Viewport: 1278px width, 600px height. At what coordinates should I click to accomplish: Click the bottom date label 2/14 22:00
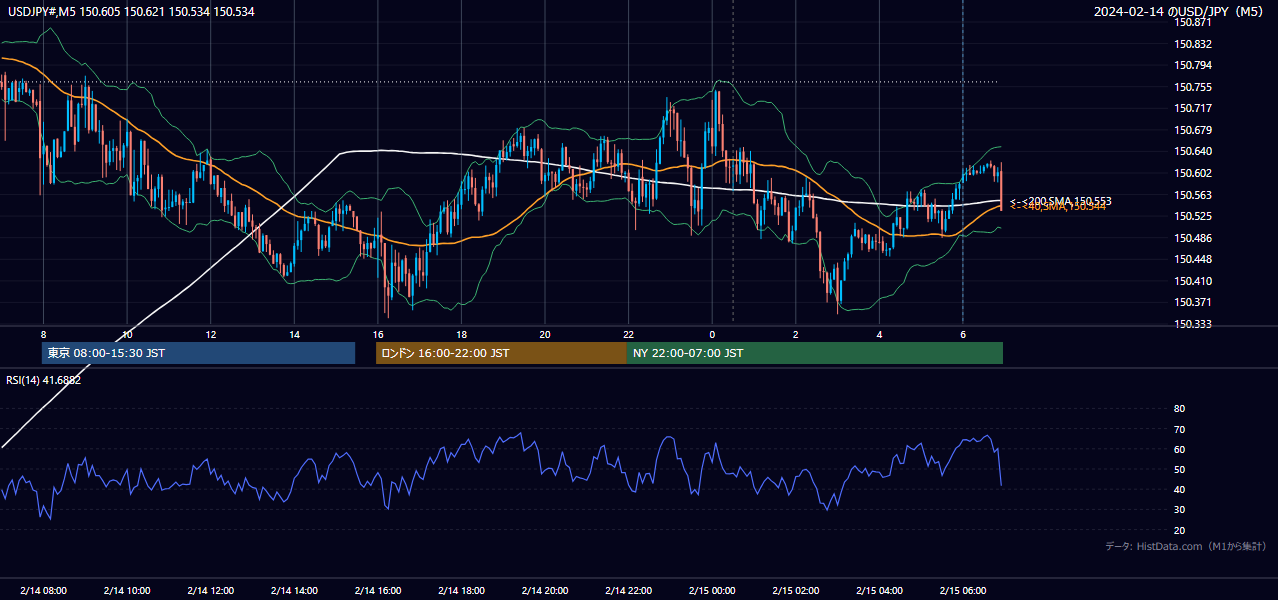pyautogui.click(x=628, y=590)
